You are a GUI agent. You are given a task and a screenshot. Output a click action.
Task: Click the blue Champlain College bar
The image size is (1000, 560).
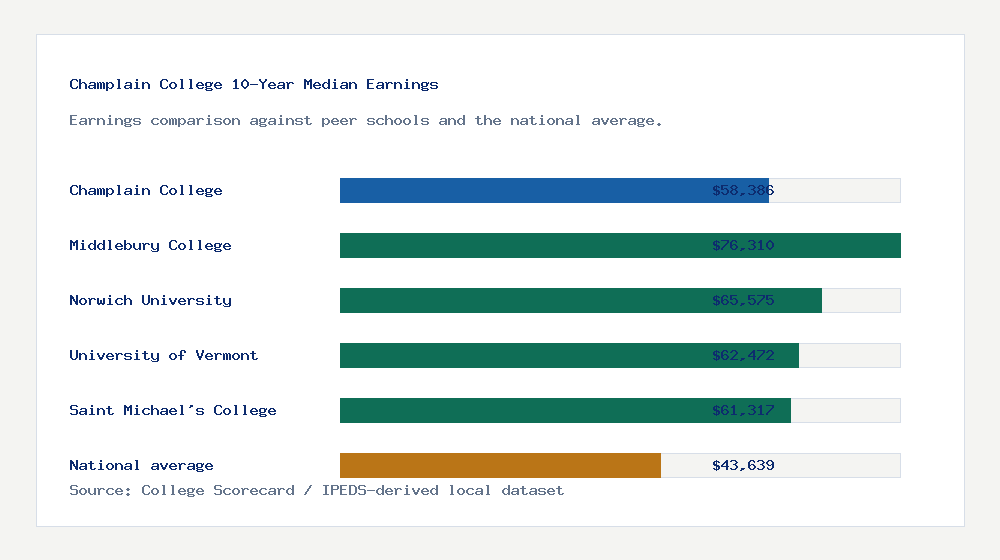click(x=554, y=191)
